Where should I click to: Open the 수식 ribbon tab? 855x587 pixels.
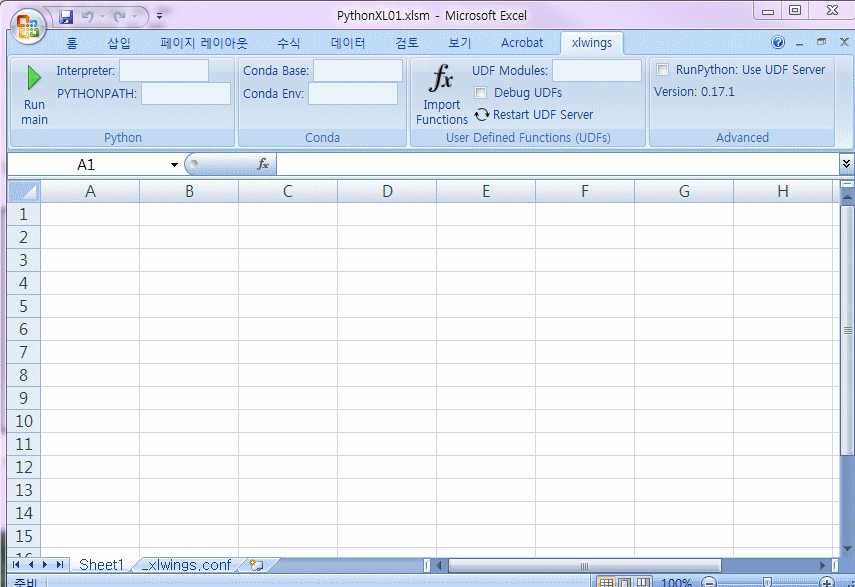[288, 43]
